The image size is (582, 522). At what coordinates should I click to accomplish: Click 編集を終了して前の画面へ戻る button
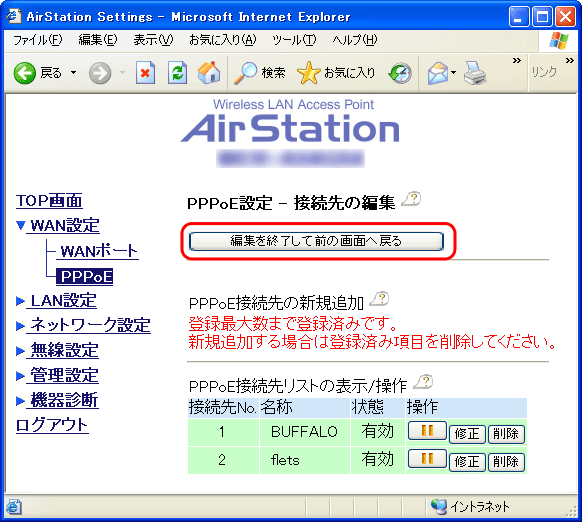[316, 241]
